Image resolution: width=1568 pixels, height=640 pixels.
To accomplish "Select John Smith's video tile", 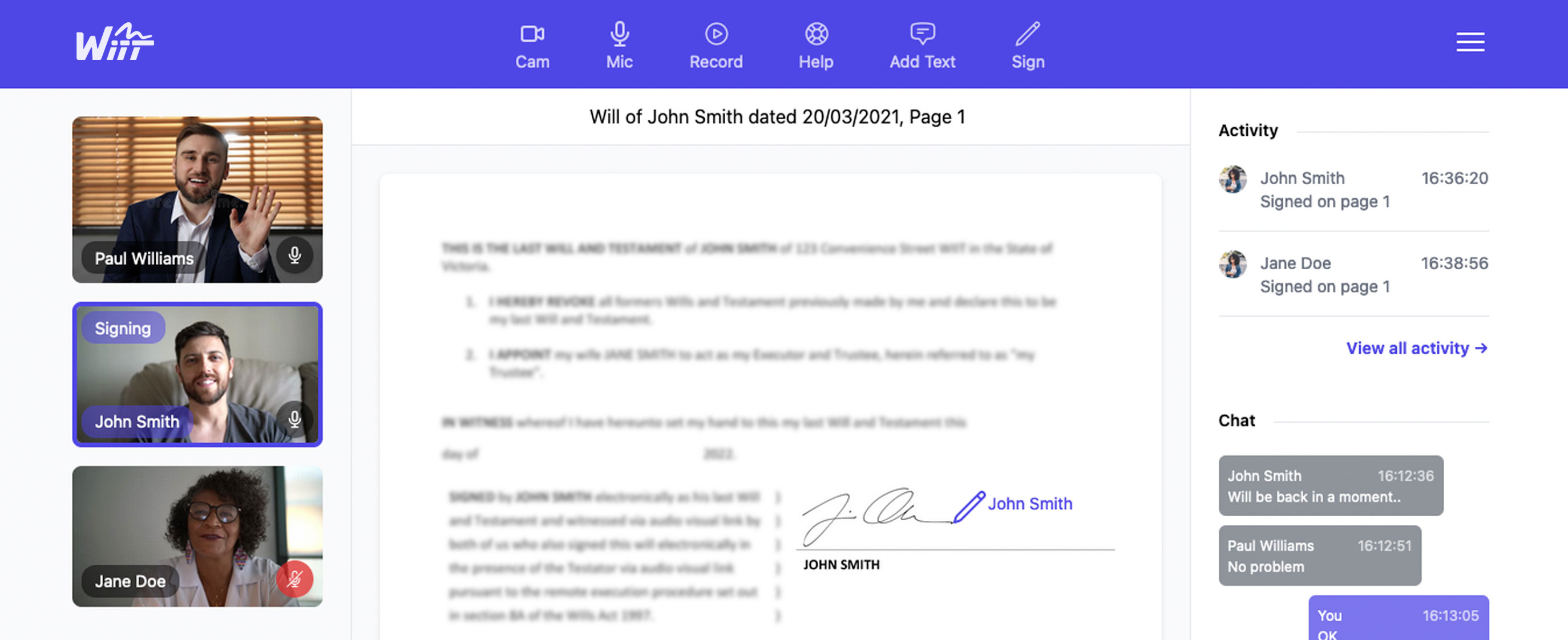I will 197,374.
